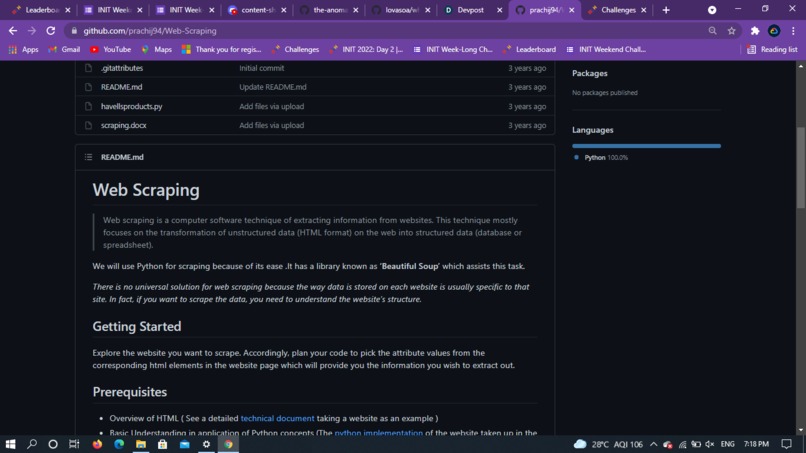Open the INIT Weekend Chall bookmark

(606, 49)
